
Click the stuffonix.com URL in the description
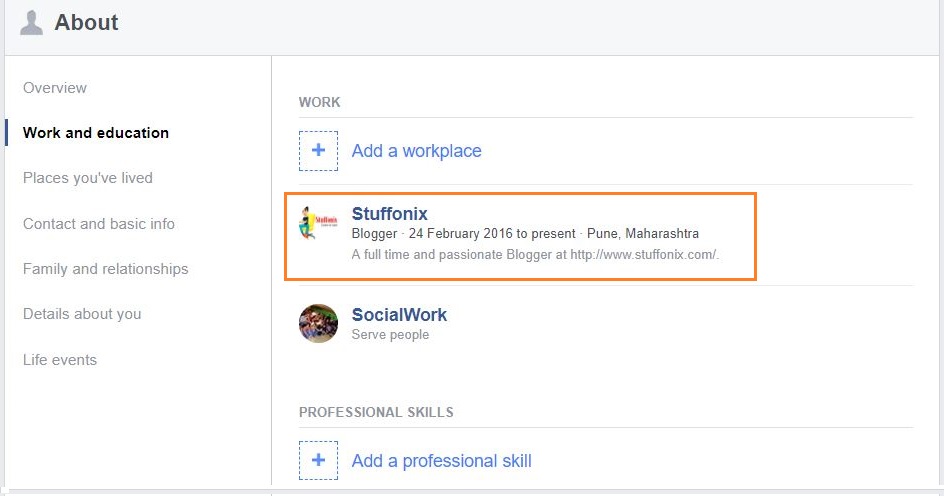[x=644, y=255]
